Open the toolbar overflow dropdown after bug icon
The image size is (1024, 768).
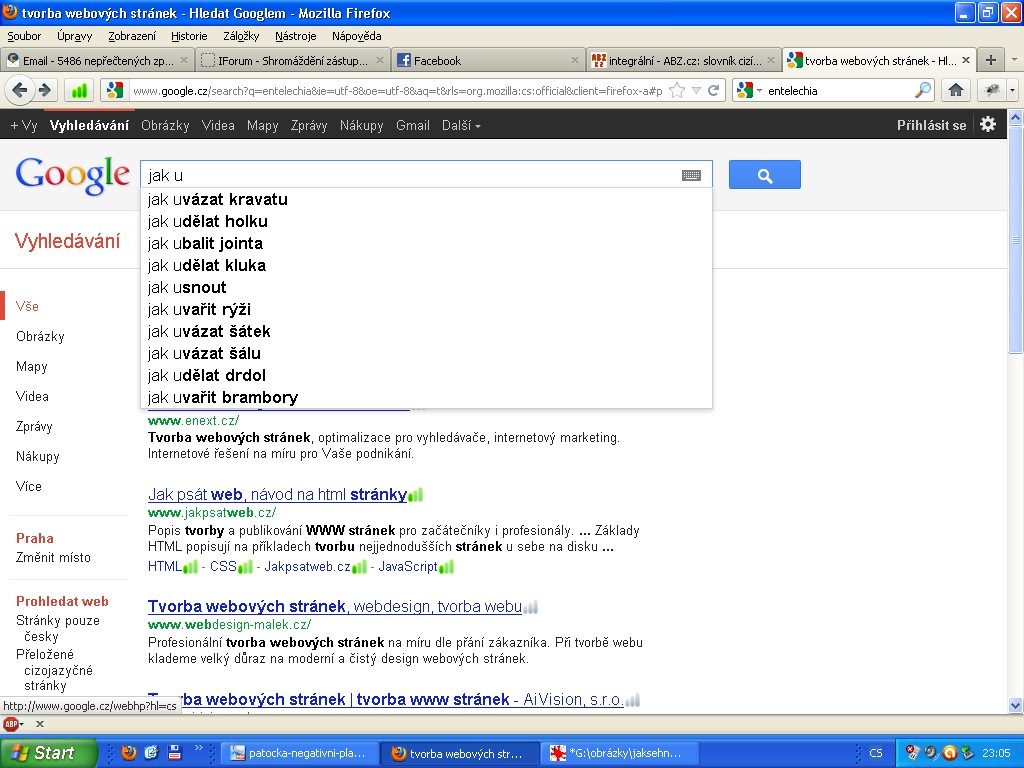pyautogui.click(x=1013, y=90)
